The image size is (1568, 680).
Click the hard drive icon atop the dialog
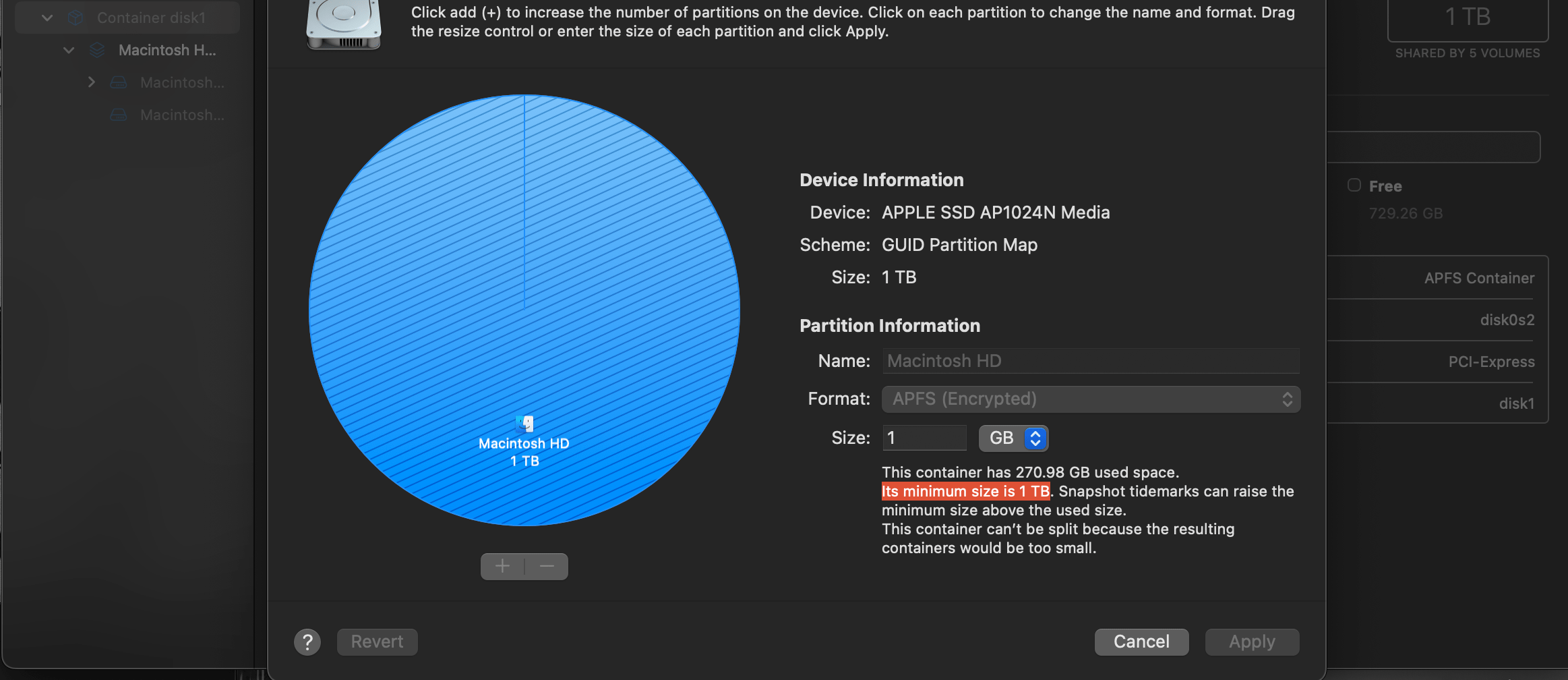point(343,24)
